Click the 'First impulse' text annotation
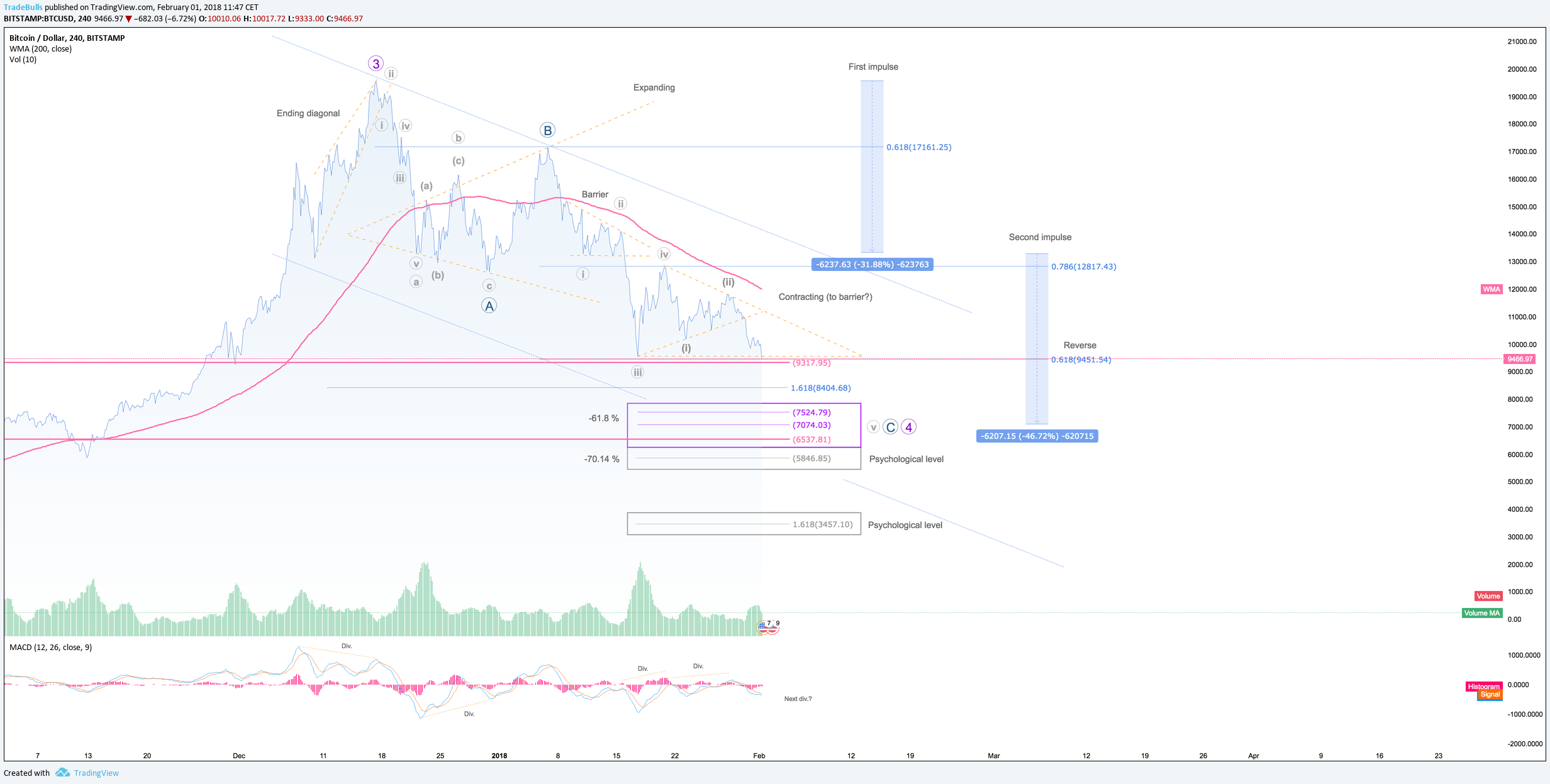The width and height of the screenshot is (1550, 784). [x=873, y=67]
